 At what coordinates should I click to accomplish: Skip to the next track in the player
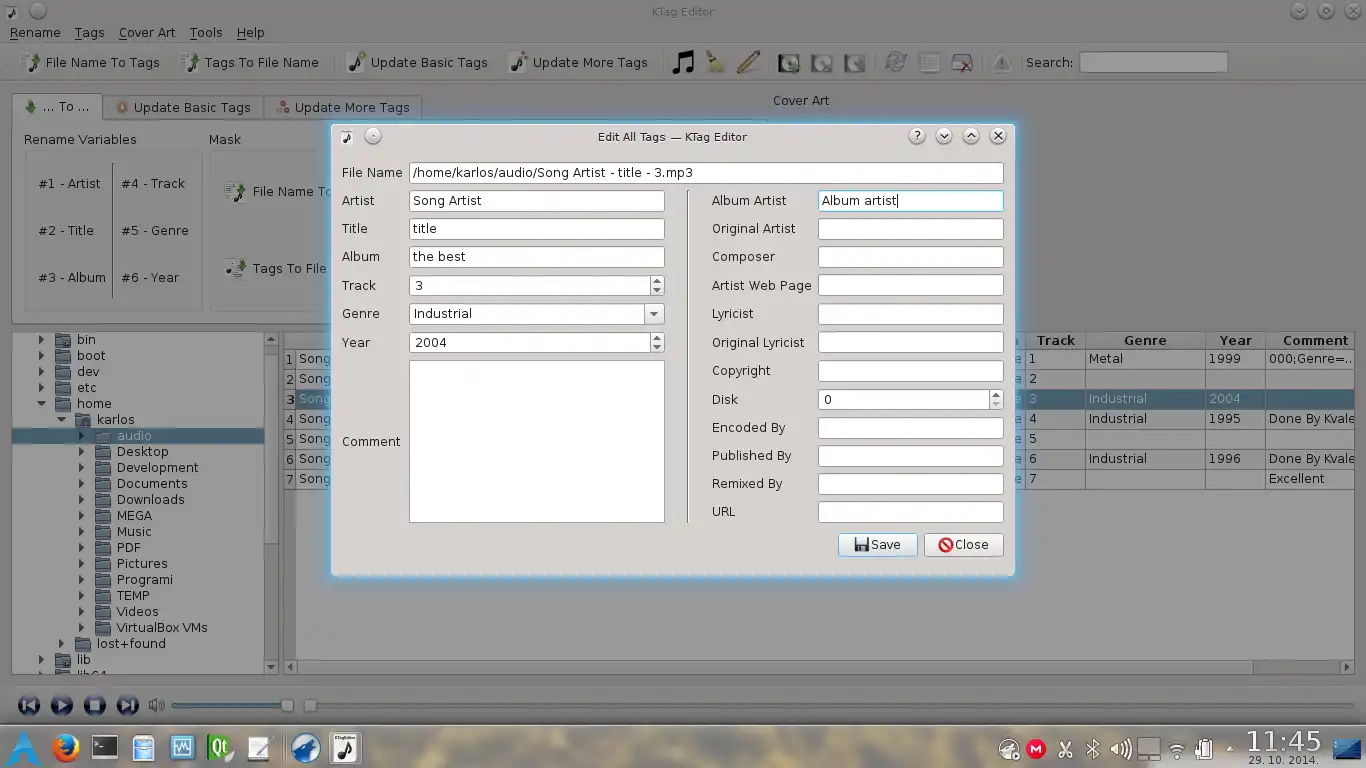click(x=127, y=705)
